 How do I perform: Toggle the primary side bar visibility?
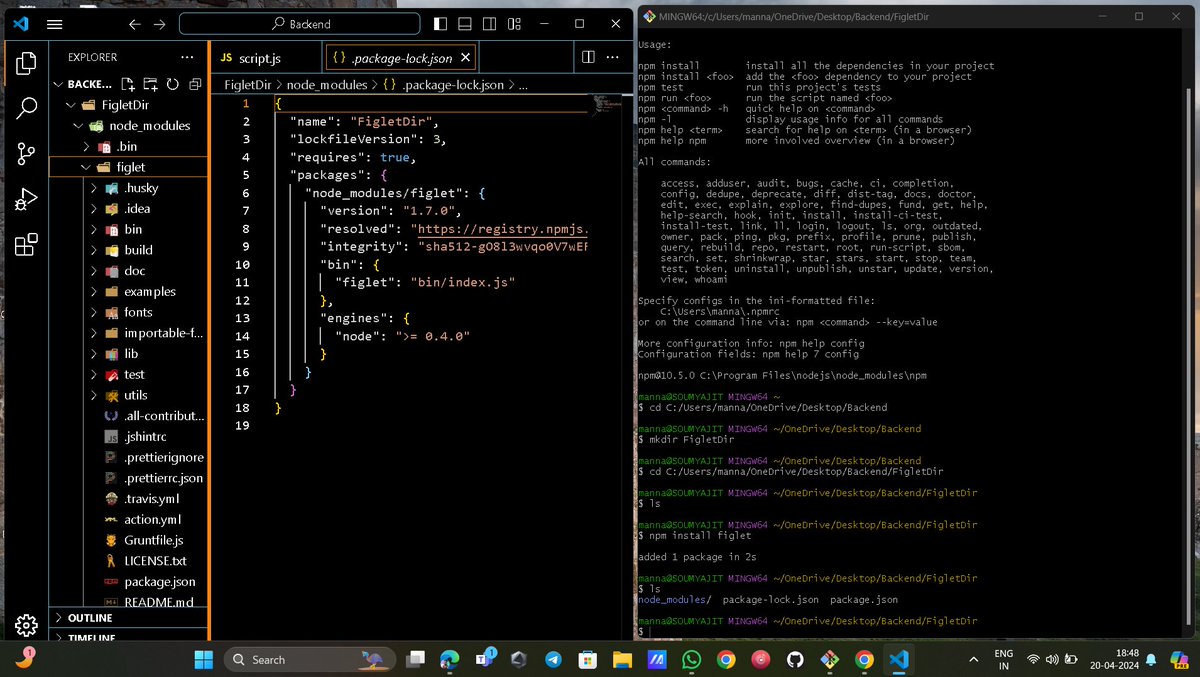[441, 24]
